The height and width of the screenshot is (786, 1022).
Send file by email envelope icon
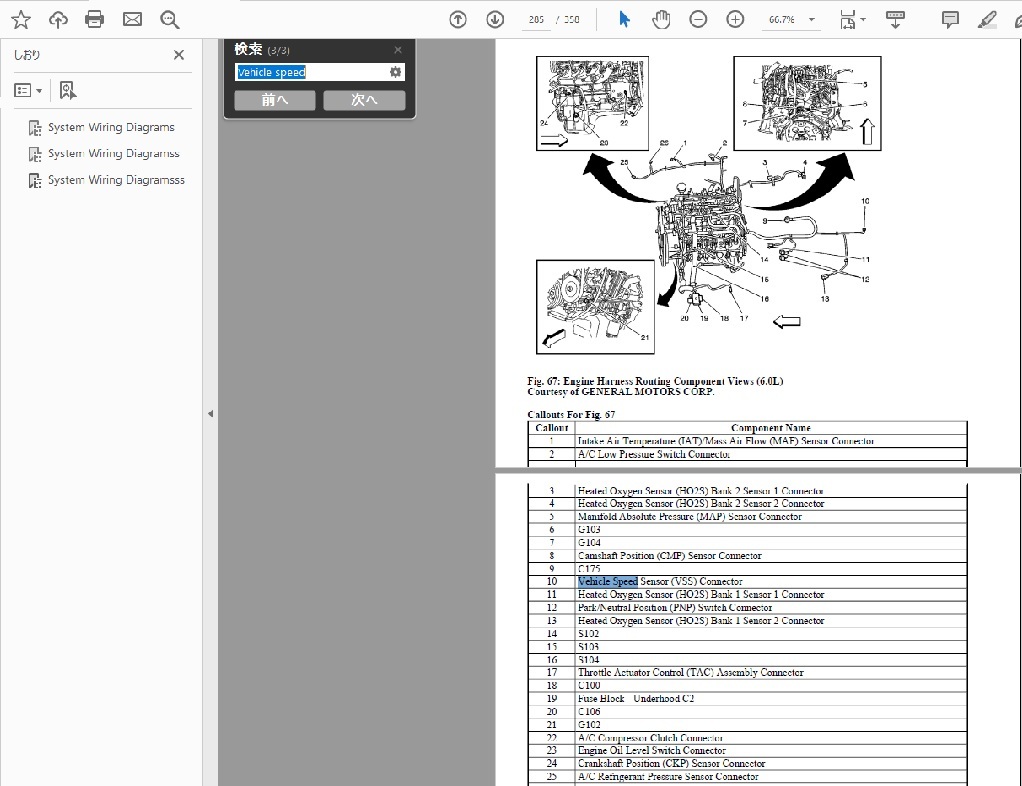coord(132,20)
